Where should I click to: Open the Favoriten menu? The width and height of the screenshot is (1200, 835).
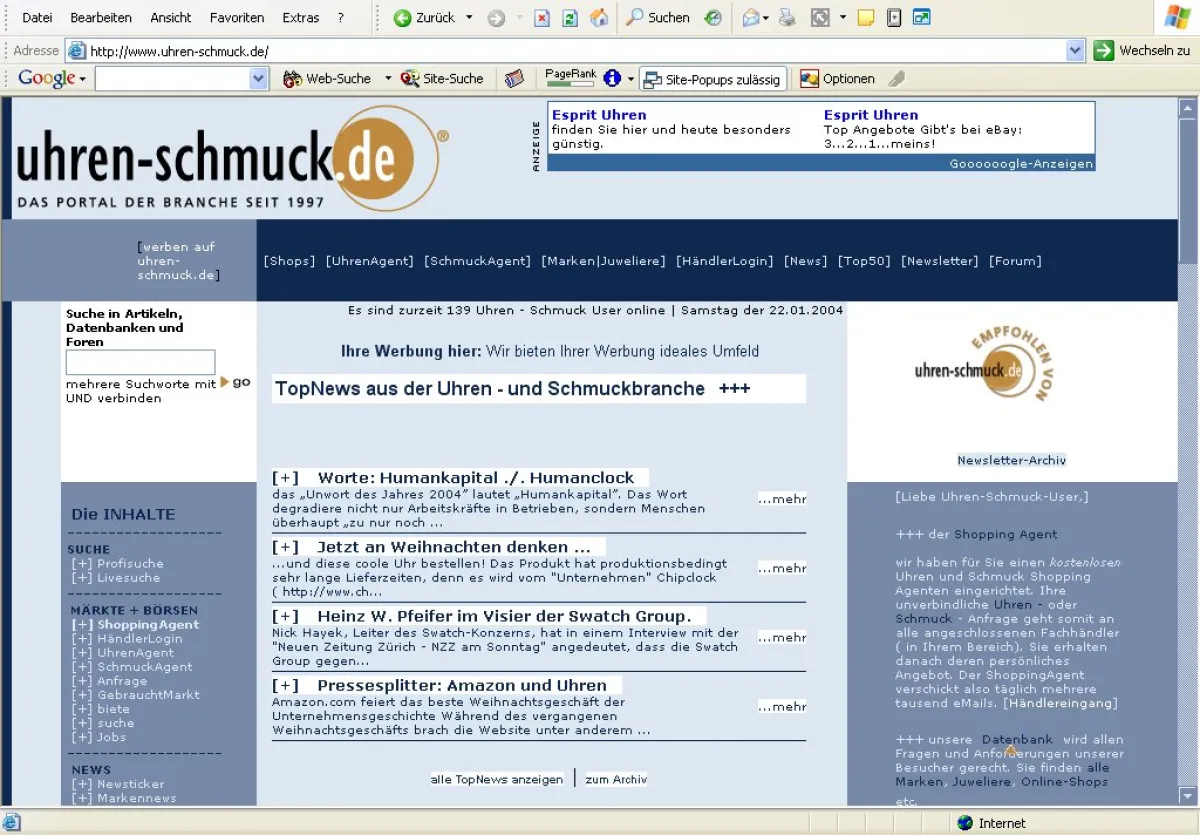(x=237, y=18)
